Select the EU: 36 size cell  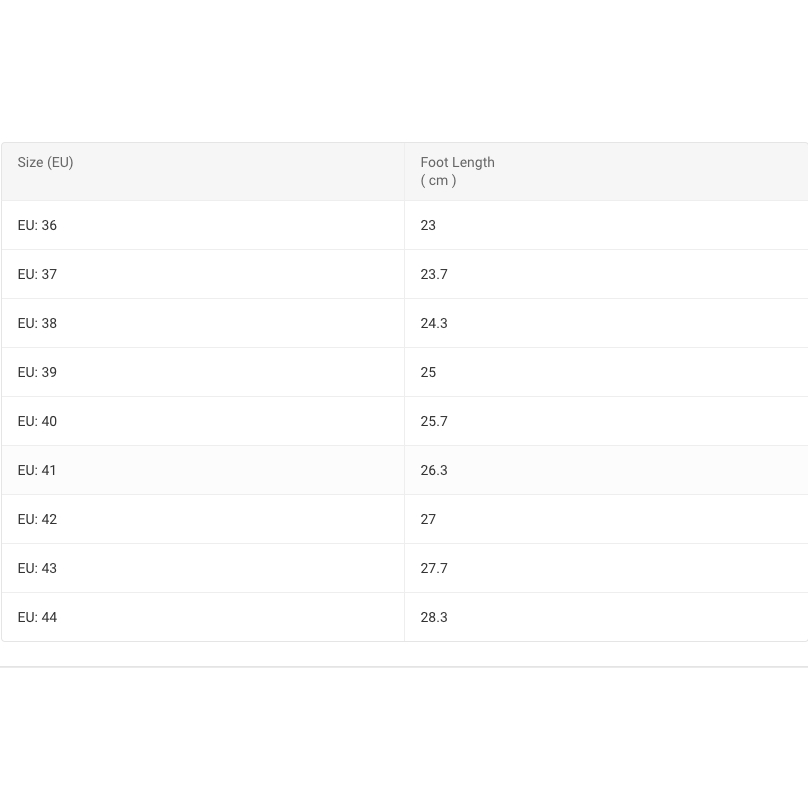(x=38, y=225)
